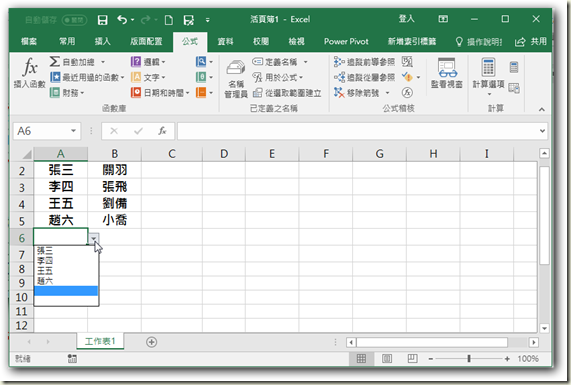Click the Error Checking icon
Screen dimensions: 571x385
pos(407,77)
